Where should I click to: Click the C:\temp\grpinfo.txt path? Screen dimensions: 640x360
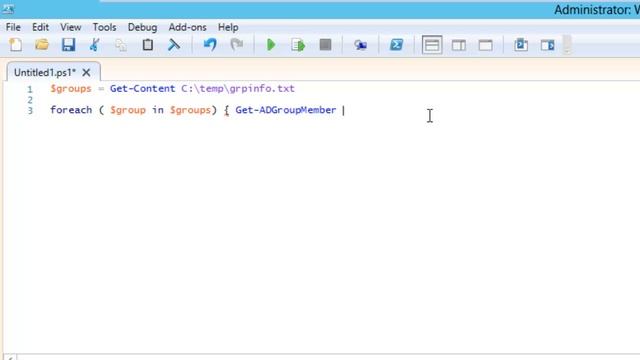[x=238, y=89]
